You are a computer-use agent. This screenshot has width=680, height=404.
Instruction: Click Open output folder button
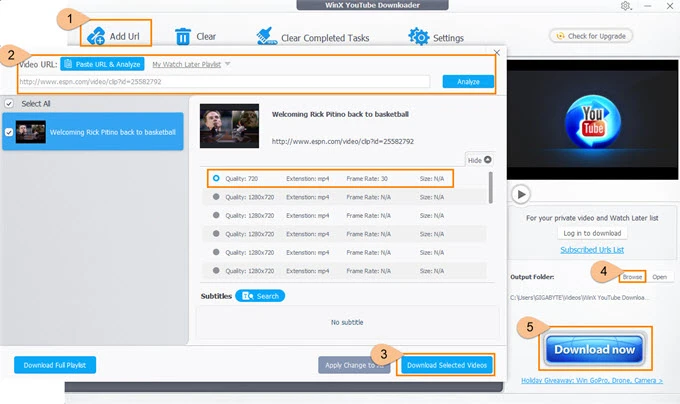coord(659,277)
